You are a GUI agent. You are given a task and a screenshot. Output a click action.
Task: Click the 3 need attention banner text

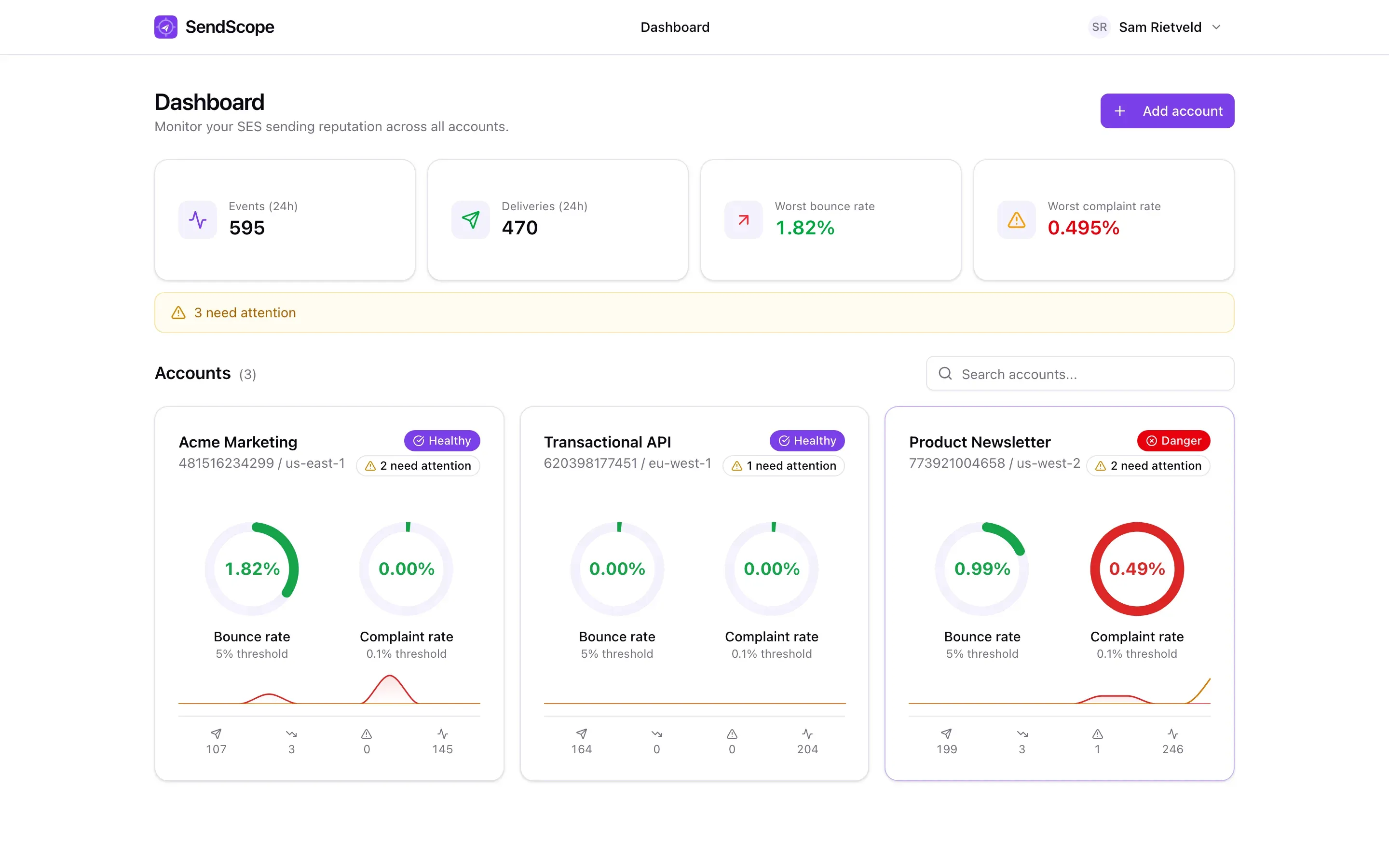point(245,313)
